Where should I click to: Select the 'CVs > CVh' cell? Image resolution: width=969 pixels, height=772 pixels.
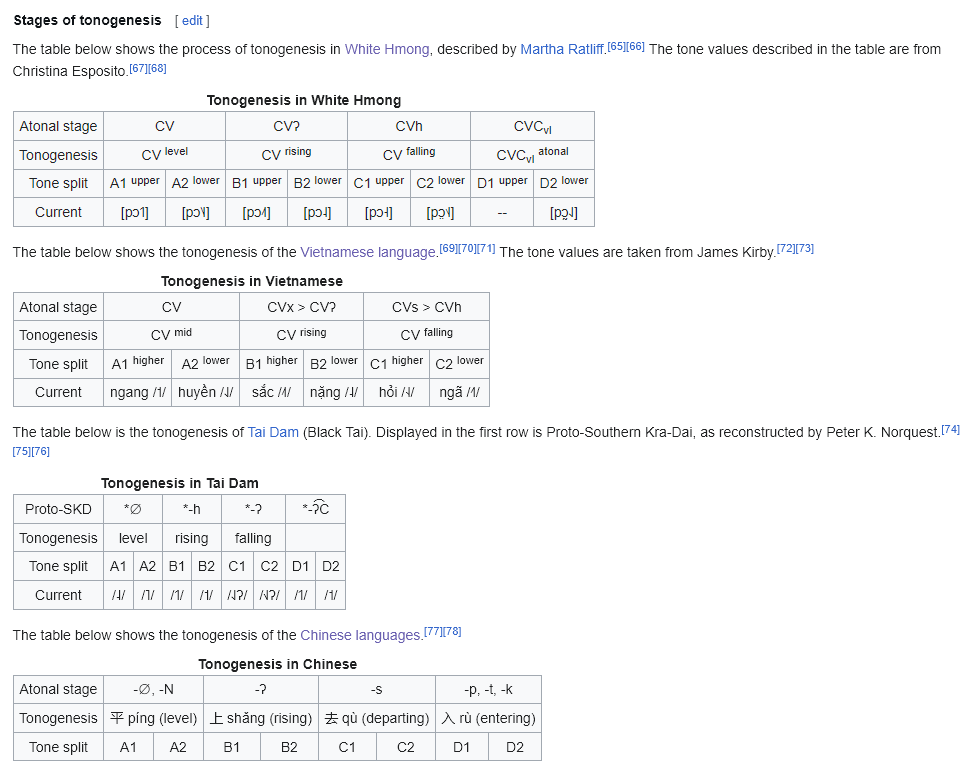click(x=426, y=307)
